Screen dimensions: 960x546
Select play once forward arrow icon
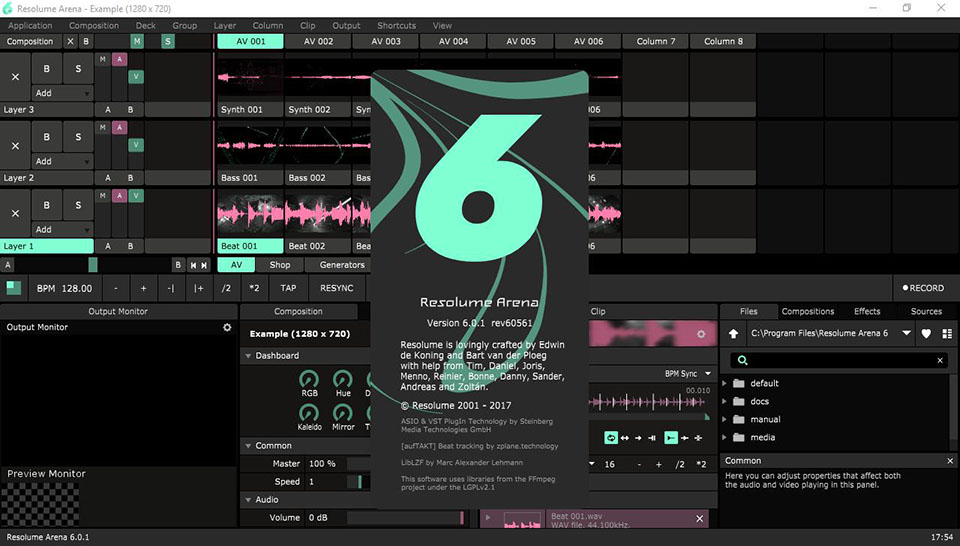[x=638, y=438]
